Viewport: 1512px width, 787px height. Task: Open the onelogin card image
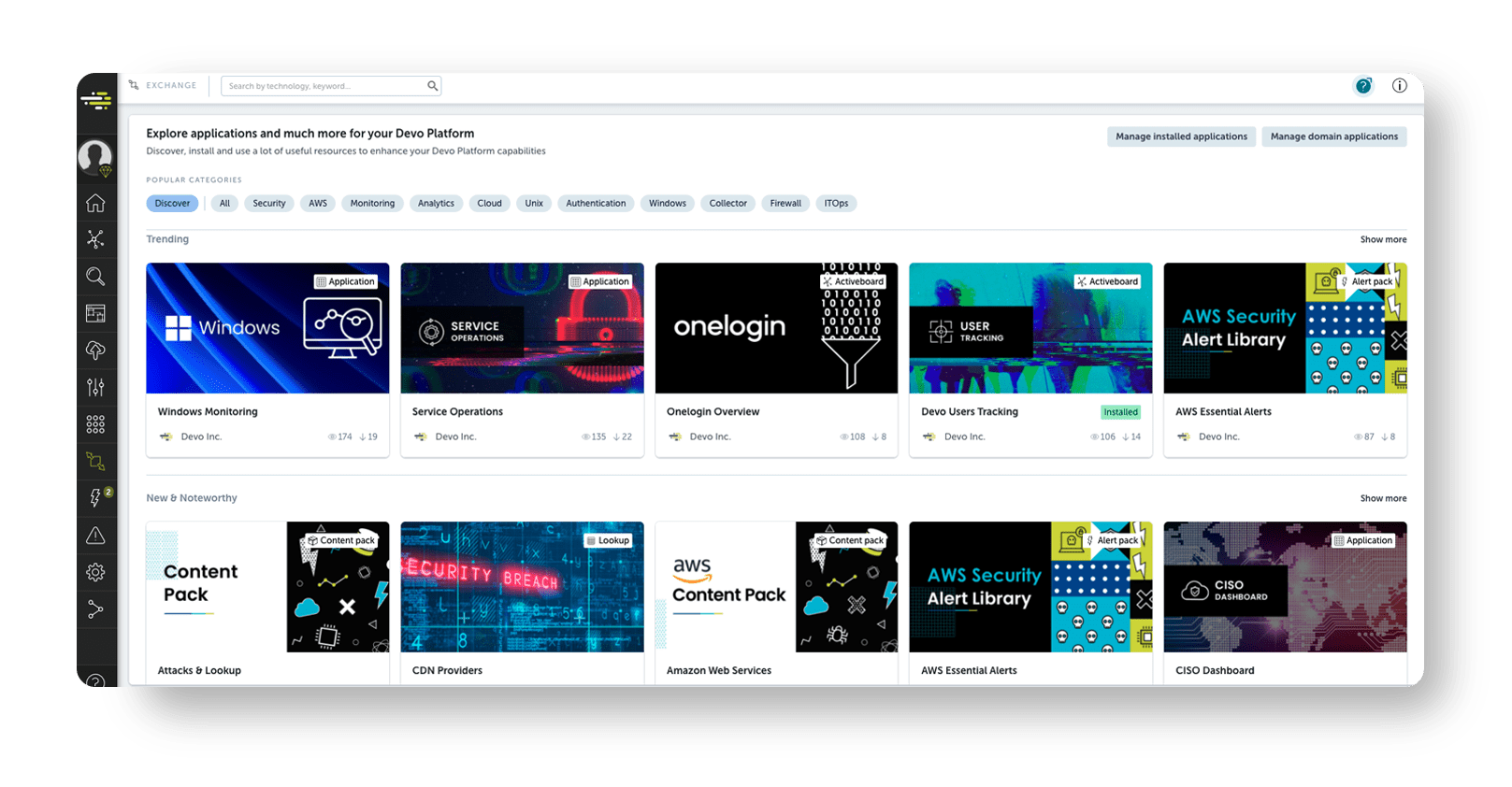pyautogui.click(x=776, y=328)
